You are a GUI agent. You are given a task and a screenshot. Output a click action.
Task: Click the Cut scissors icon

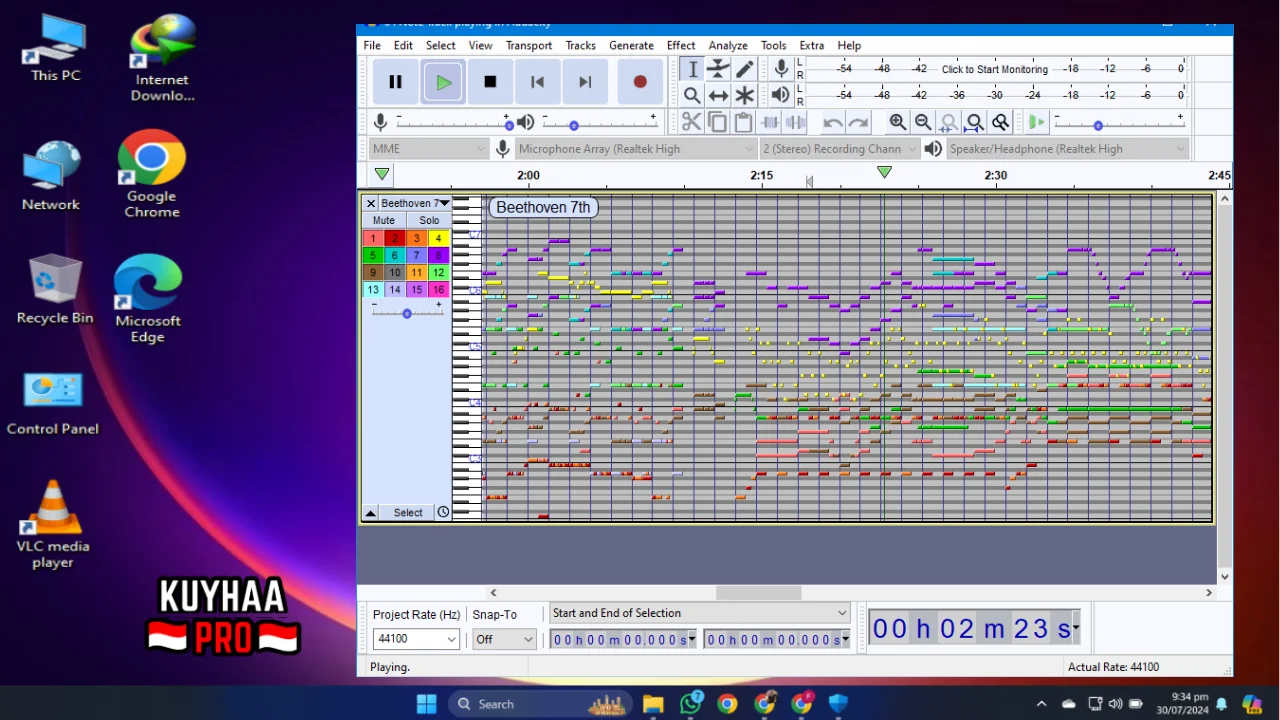pos(691,122)
